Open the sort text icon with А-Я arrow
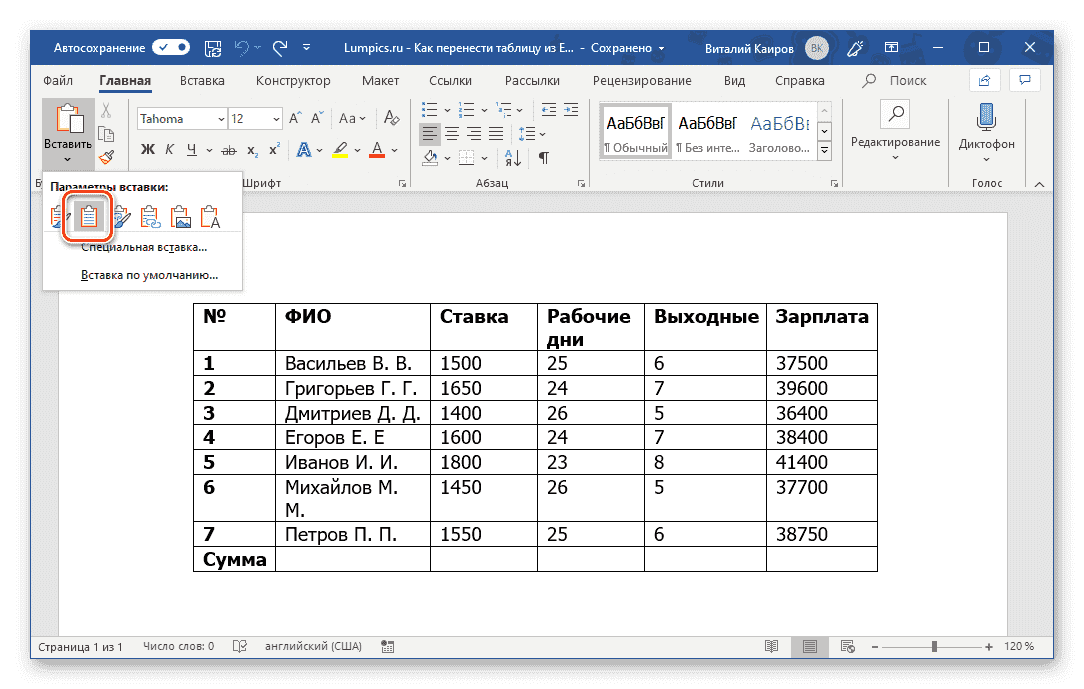 pos(510,157)
